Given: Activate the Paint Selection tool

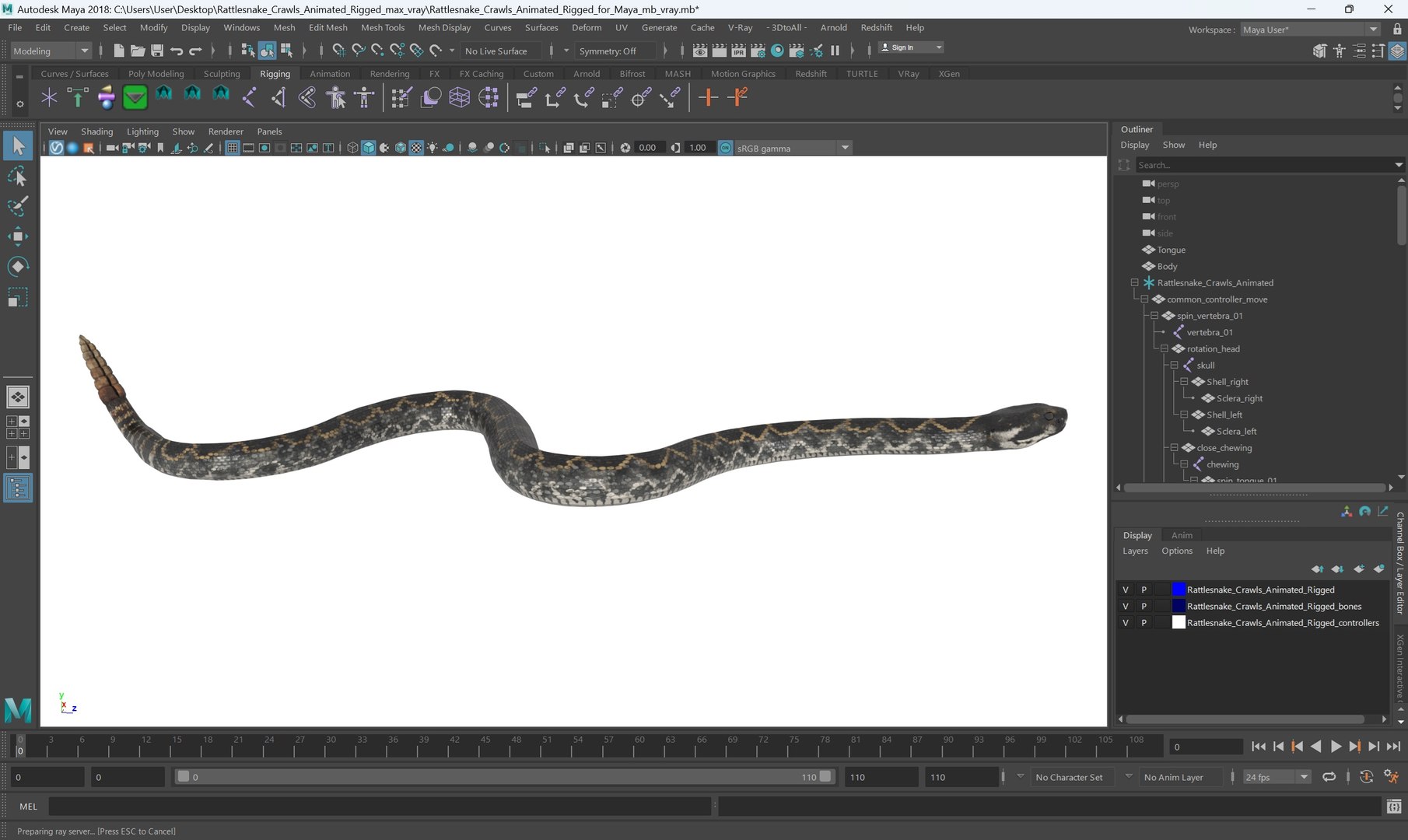Looking at the screenshot, I should (18, 206).
